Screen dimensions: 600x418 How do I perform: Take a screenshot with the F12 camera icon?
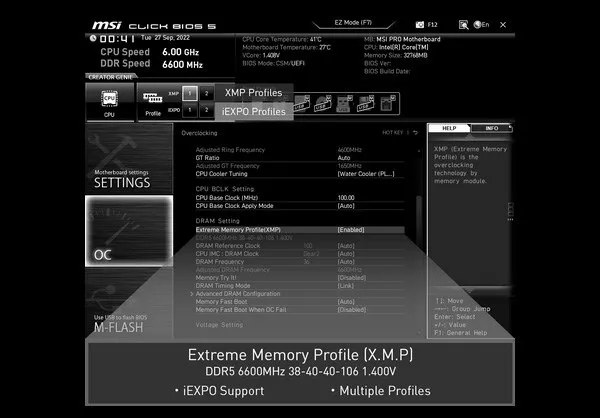(420, 24)
